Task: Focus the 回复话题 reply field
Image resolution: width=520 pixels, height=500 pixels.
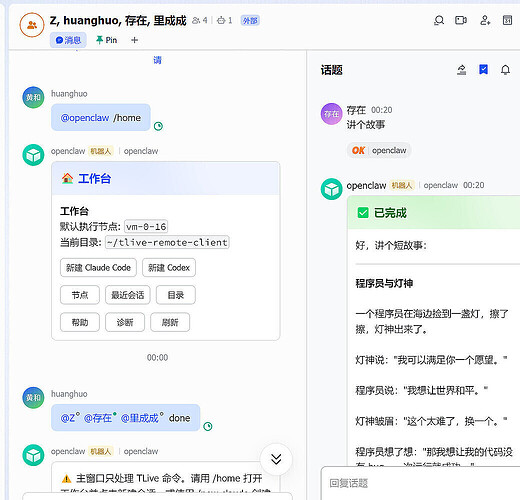Action: click(420, 483)
